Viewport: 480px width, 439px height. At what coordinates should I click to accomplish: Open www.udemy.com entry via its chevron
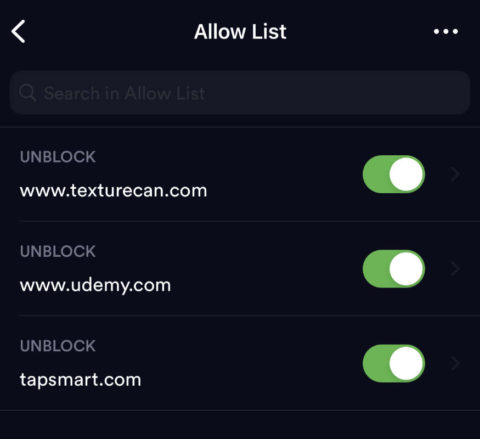click(455, 269)
